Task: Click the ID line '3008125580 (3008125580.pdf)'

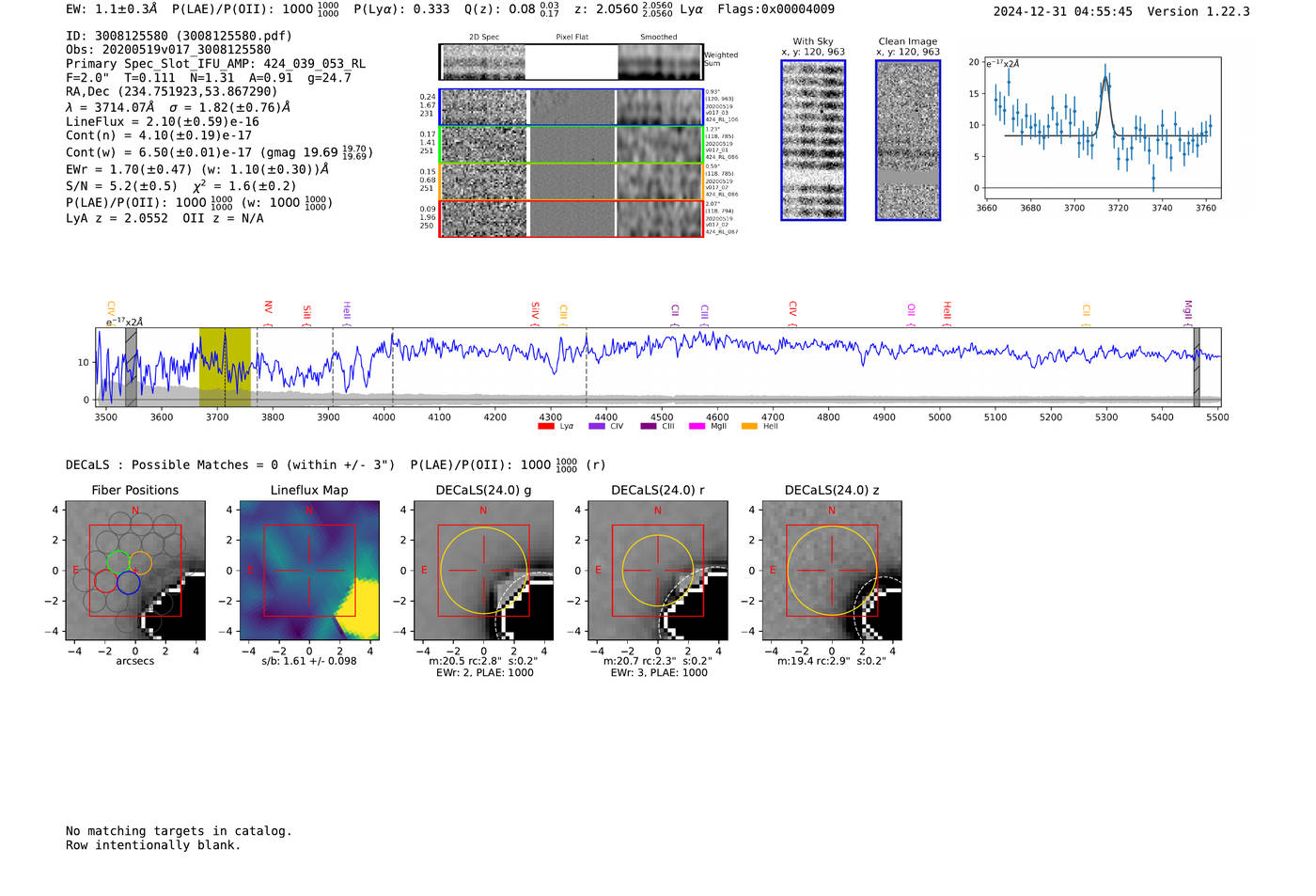Action: pyautogui.click(x=179, y=36)
